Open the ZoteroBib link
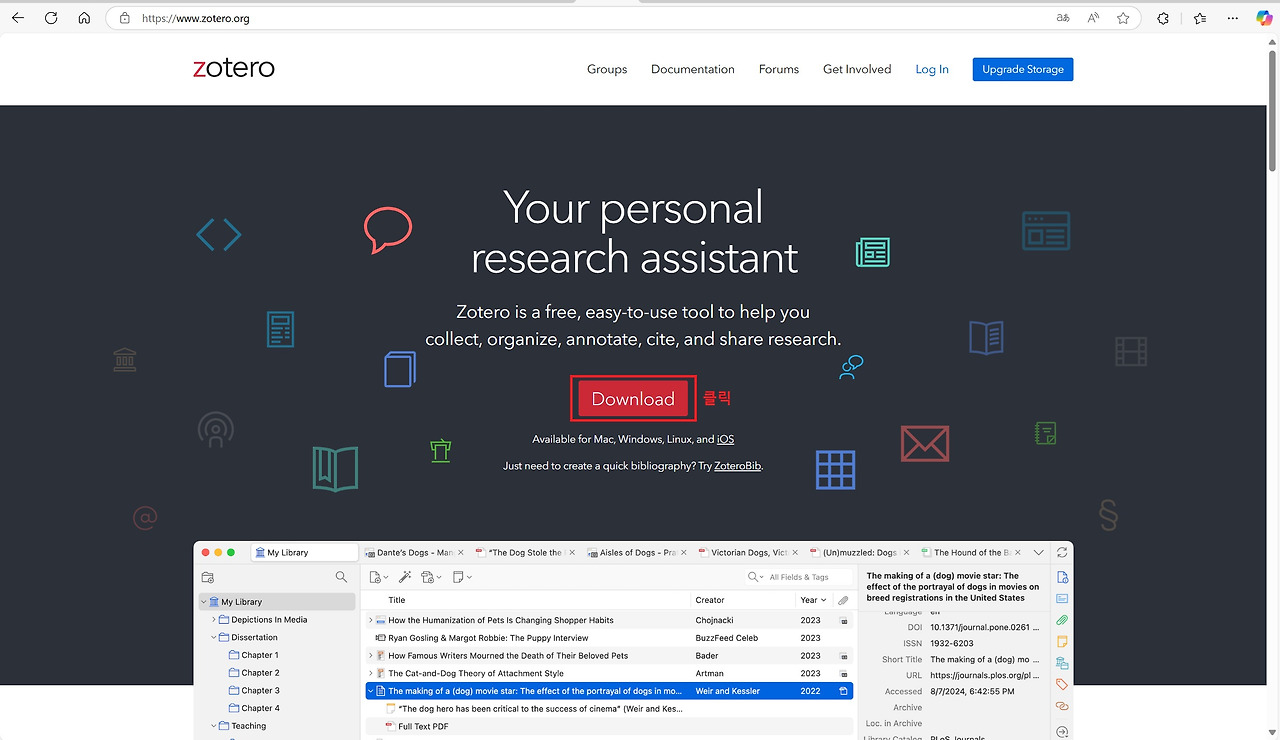The image size is (1280, 740). [738, 466]
